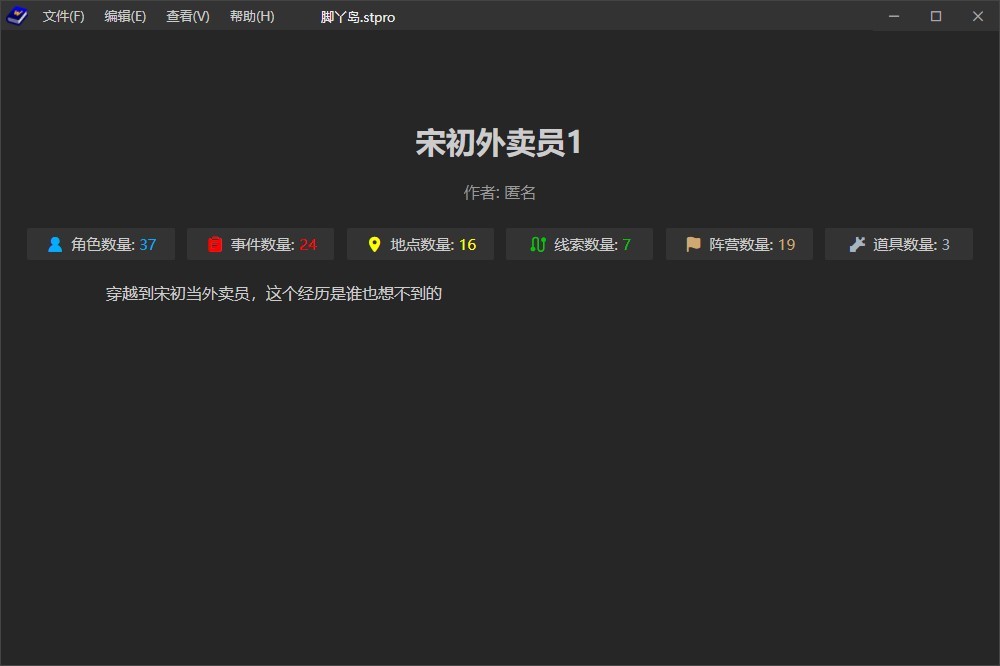1000x666 pixels.
Task: Click the red clipboard icon for event count
Action: (x=215, y=244)
